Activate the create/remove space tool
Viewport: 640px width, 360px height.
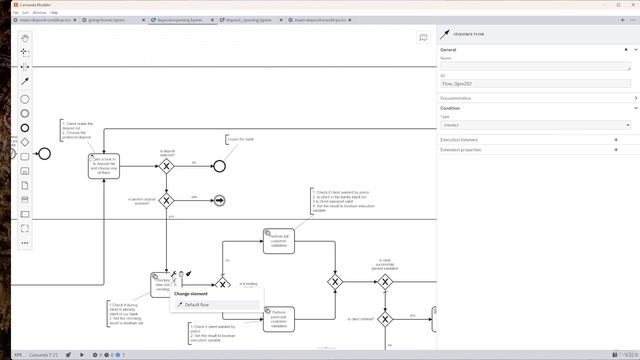25,67
